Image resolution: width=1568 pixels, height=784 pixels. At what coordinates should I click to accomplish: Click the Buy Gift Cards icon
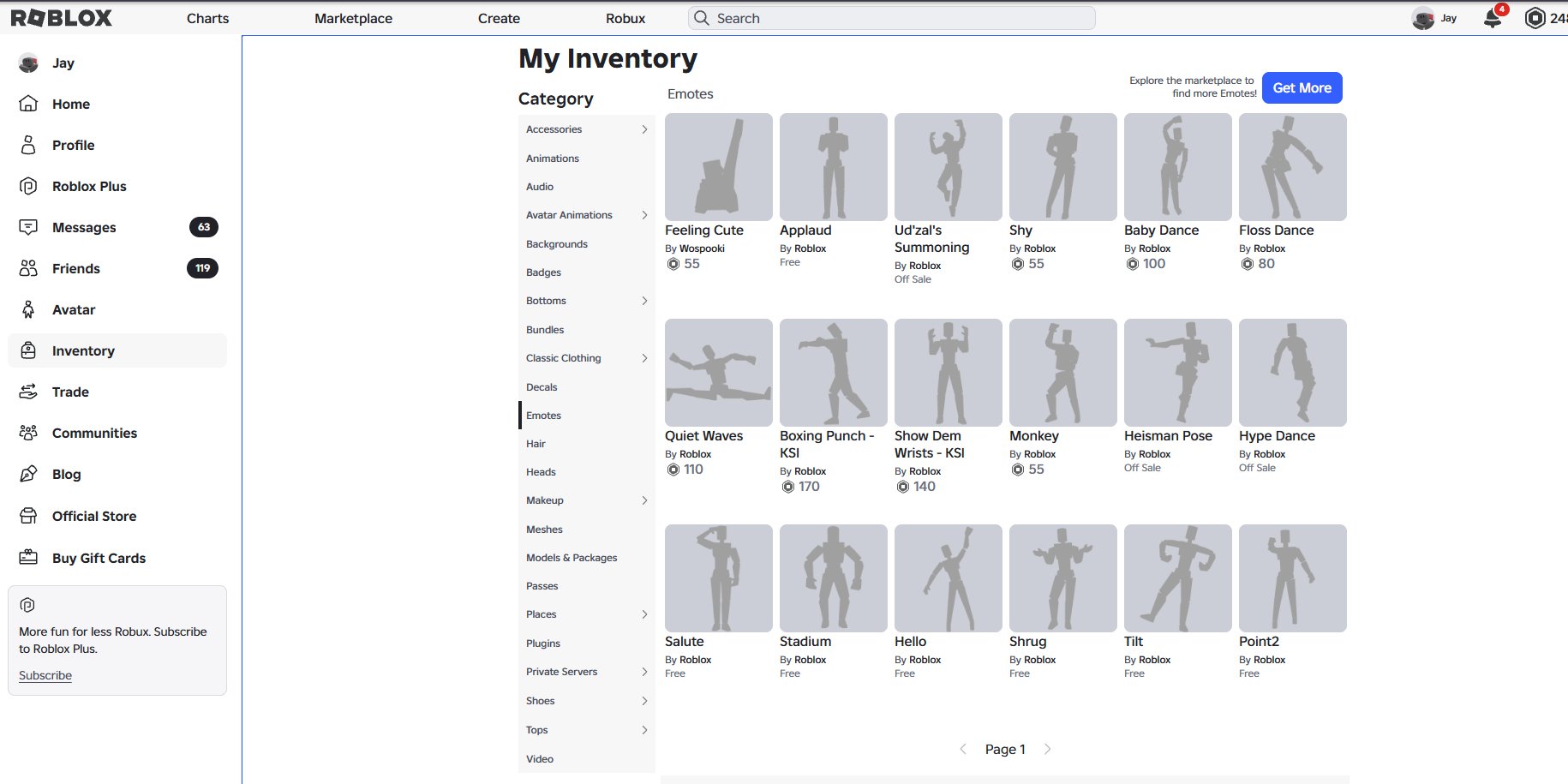click(28, 558)
